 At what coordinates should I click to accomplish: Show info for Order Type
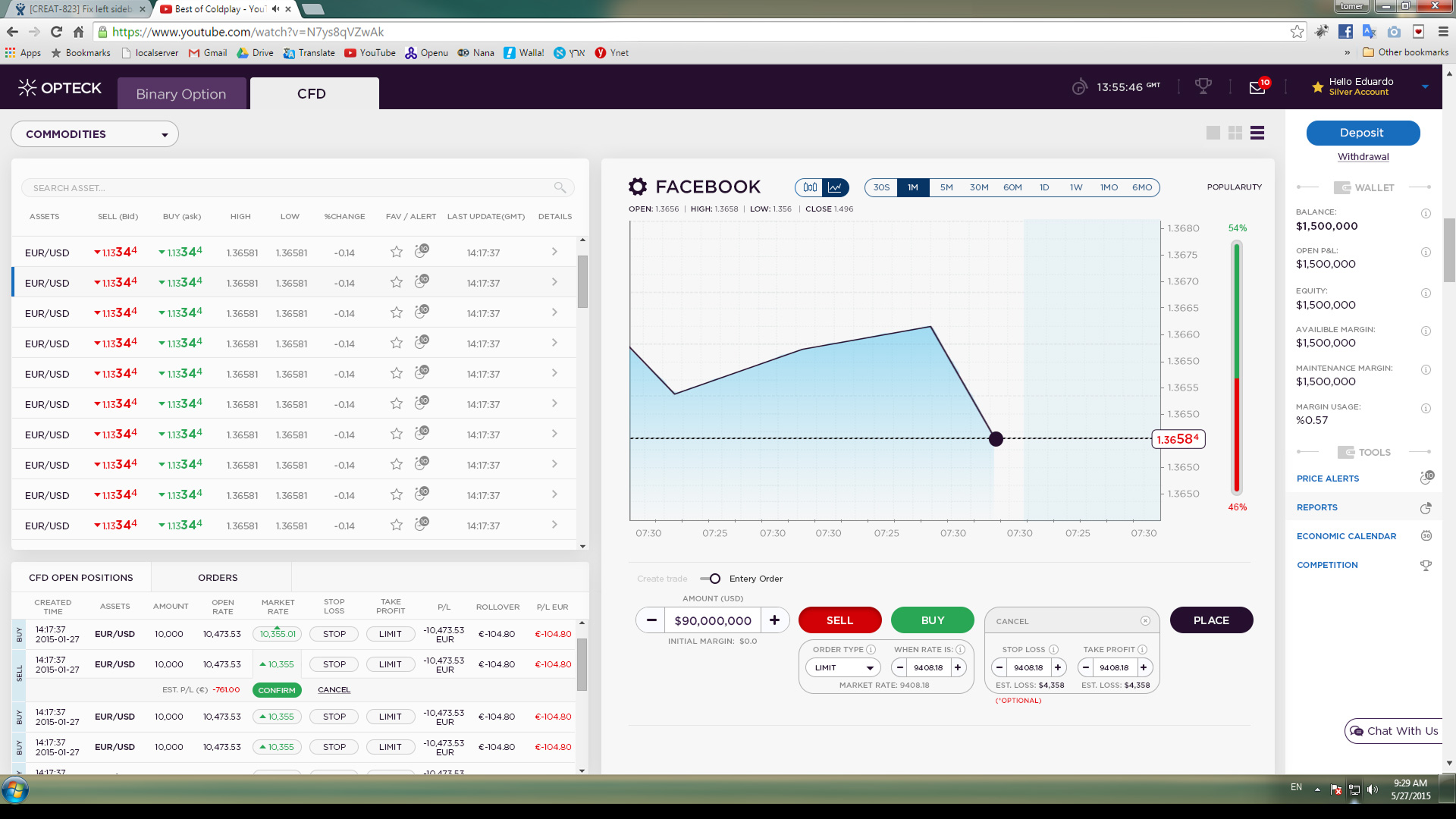coord(871,649)
